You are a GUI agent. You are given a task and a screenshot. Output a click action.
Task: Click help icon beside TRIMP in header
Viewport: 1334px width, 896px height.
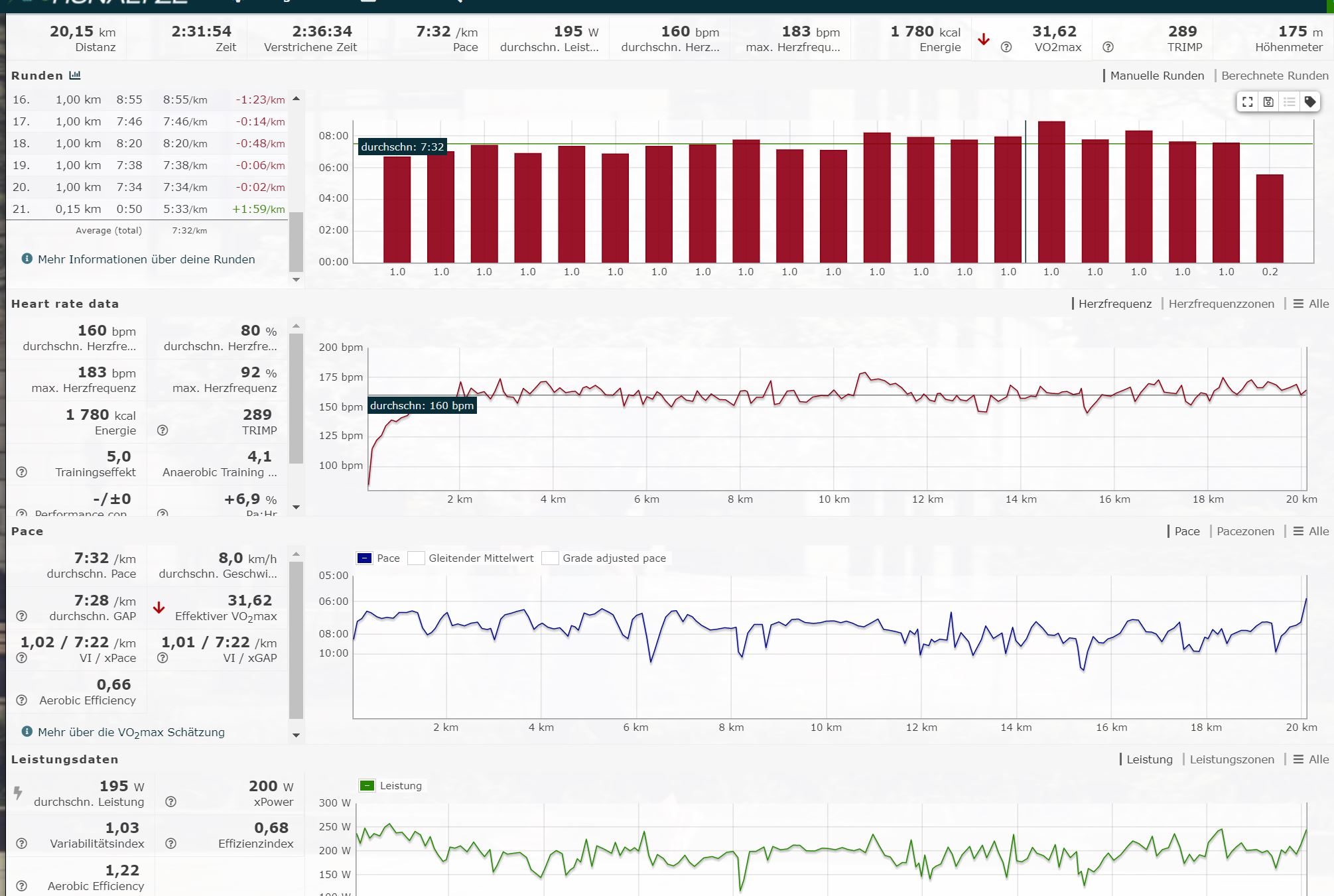(1108, 47)
